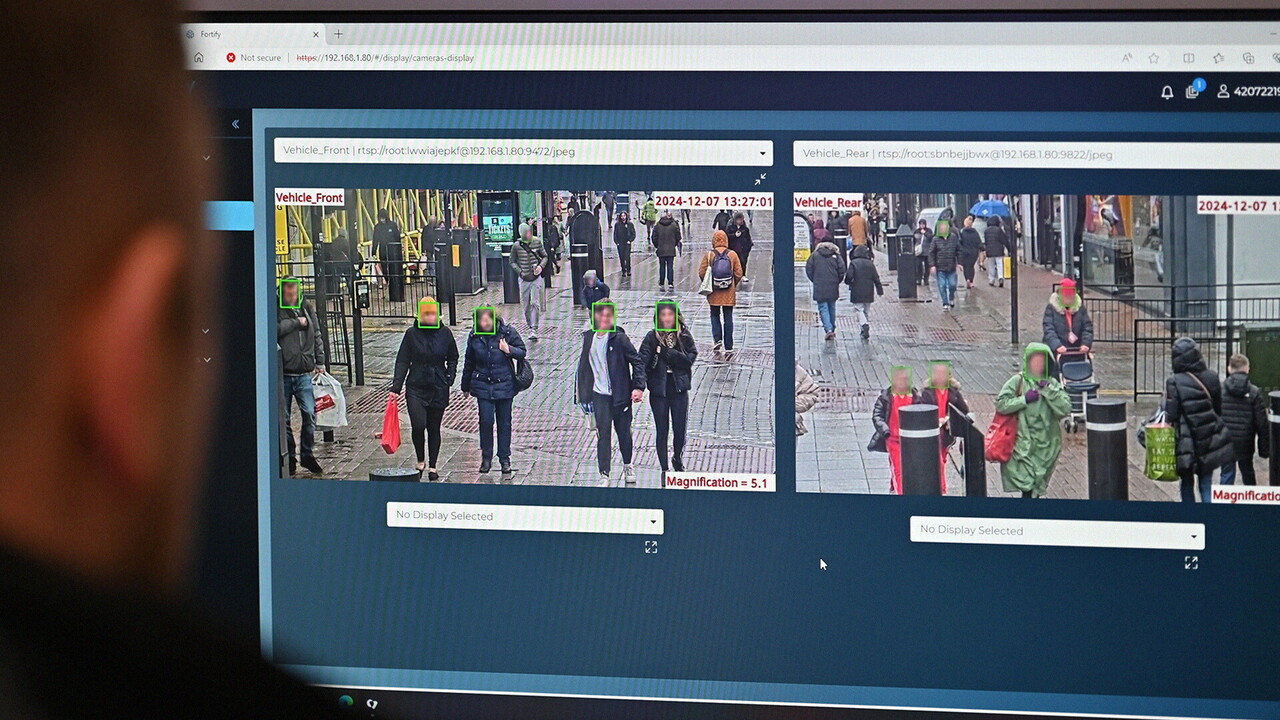Viewport: 1280px width, 720px height.
Task: View the Not secure site information
Action: pyautogui.click(x=254, y=58)
